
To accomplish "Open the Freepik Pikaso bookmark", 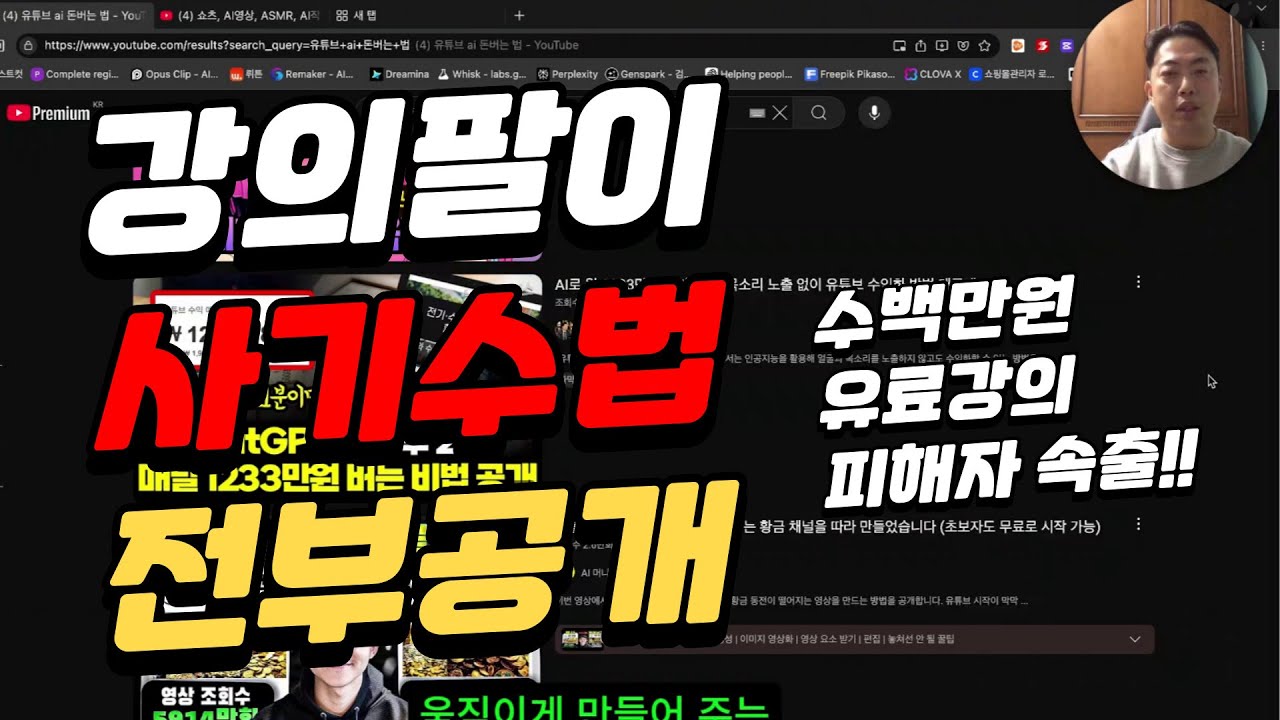I will pos(850,74).
